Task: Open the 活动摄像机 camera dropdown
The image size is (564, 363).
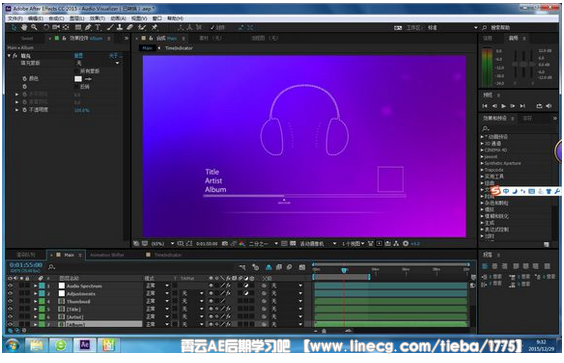Action: point(318,244)
